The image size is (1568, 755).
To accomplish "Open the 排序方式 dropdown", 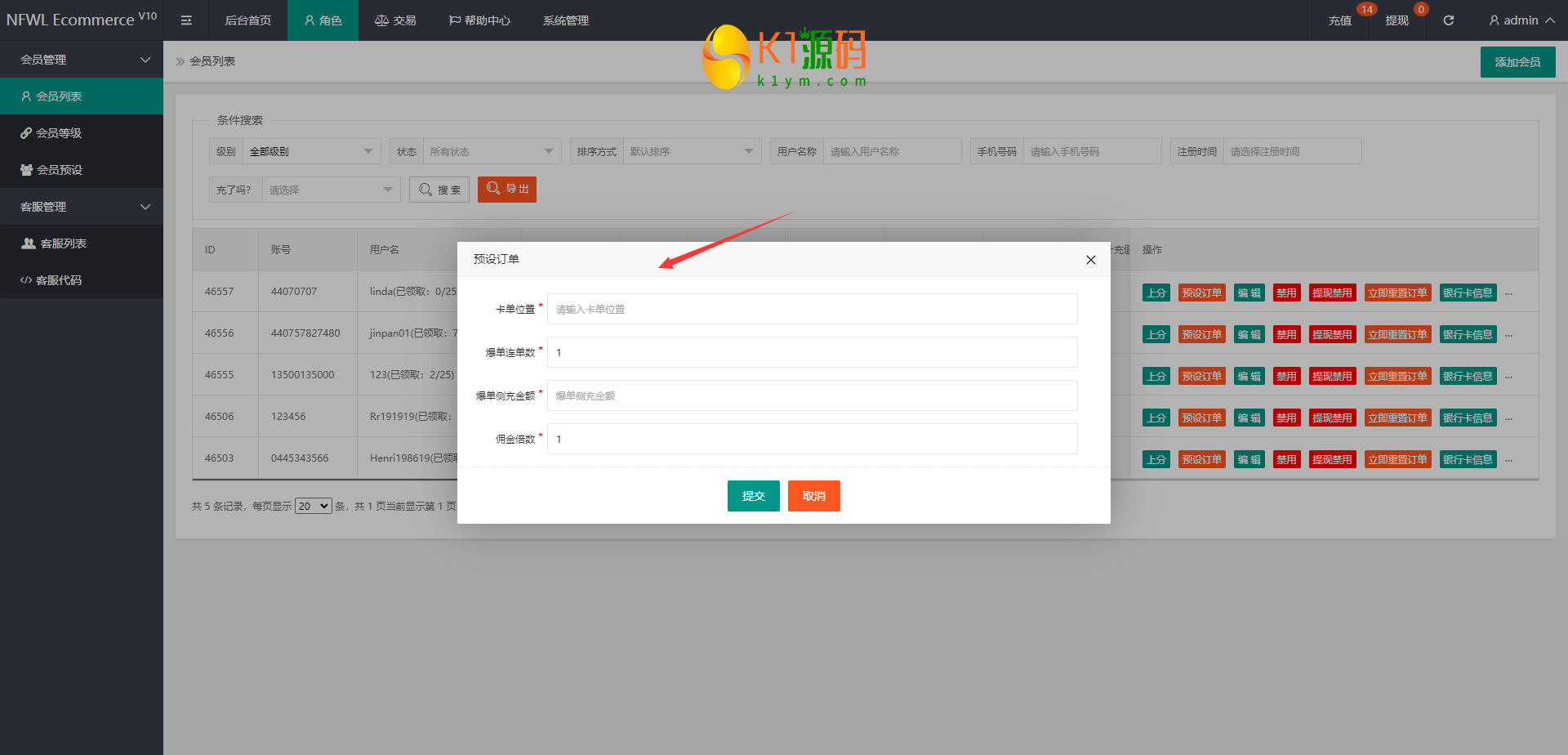I will [692, 151].
